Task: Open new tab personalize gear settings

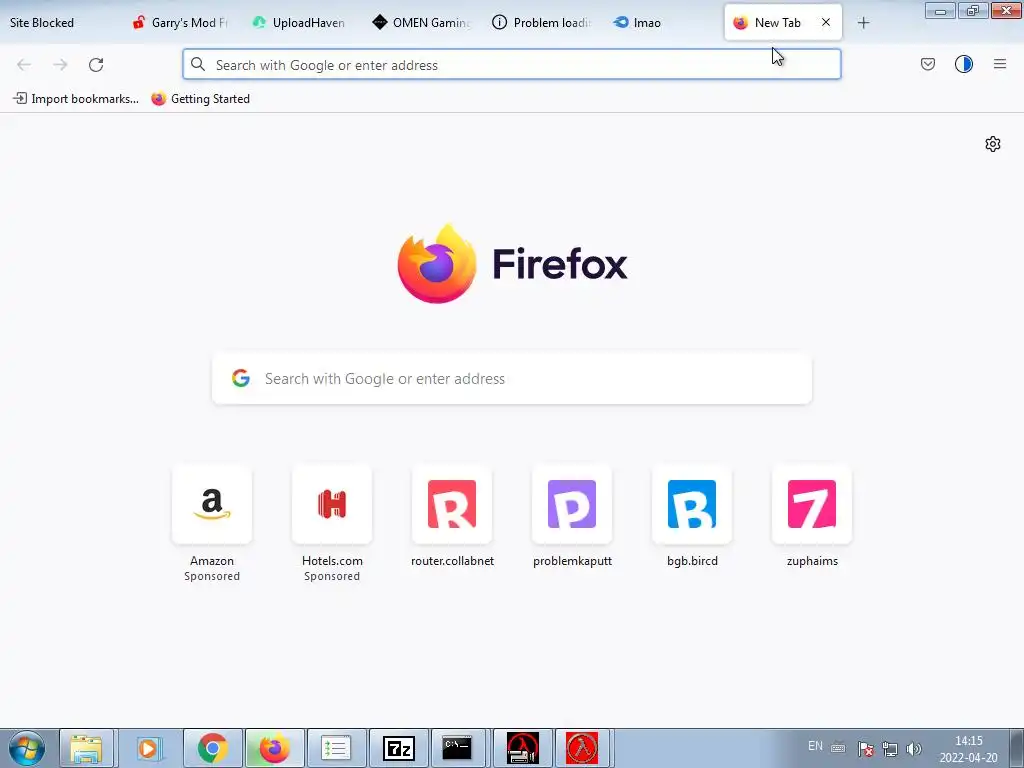Action: 993,144
